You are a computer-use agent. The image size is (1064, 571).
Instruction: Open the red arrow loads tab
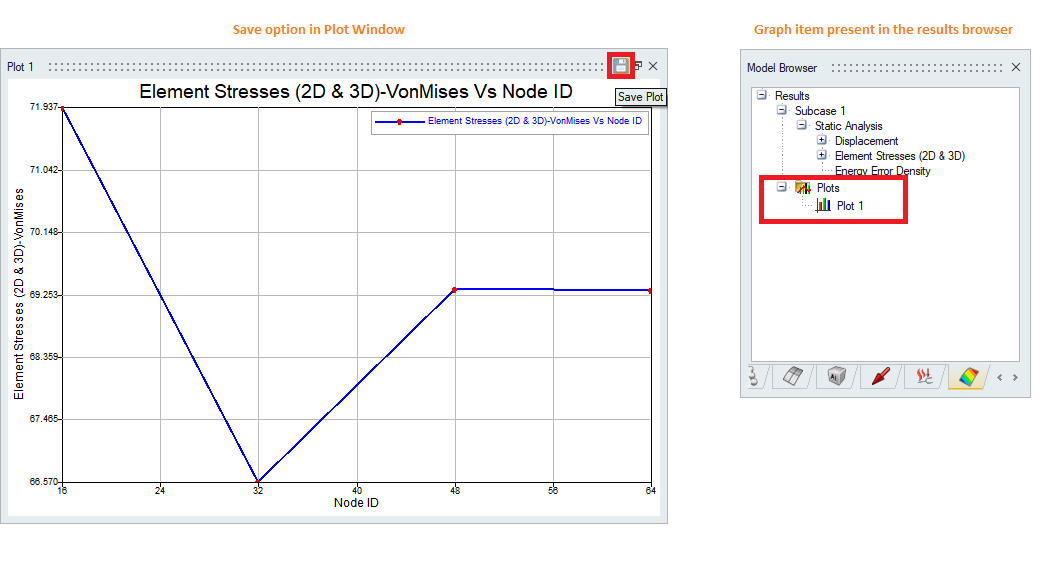881,376
